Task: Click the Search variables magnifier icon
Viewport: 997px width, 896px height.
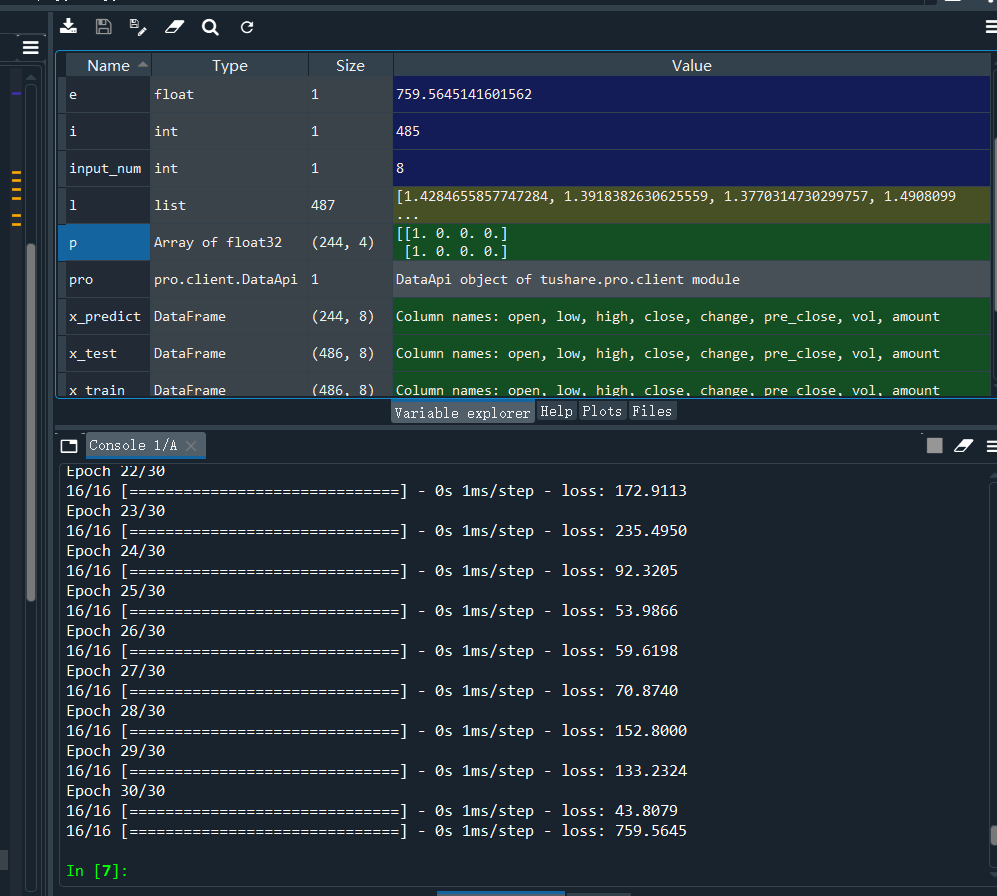Action: (210, 27)
